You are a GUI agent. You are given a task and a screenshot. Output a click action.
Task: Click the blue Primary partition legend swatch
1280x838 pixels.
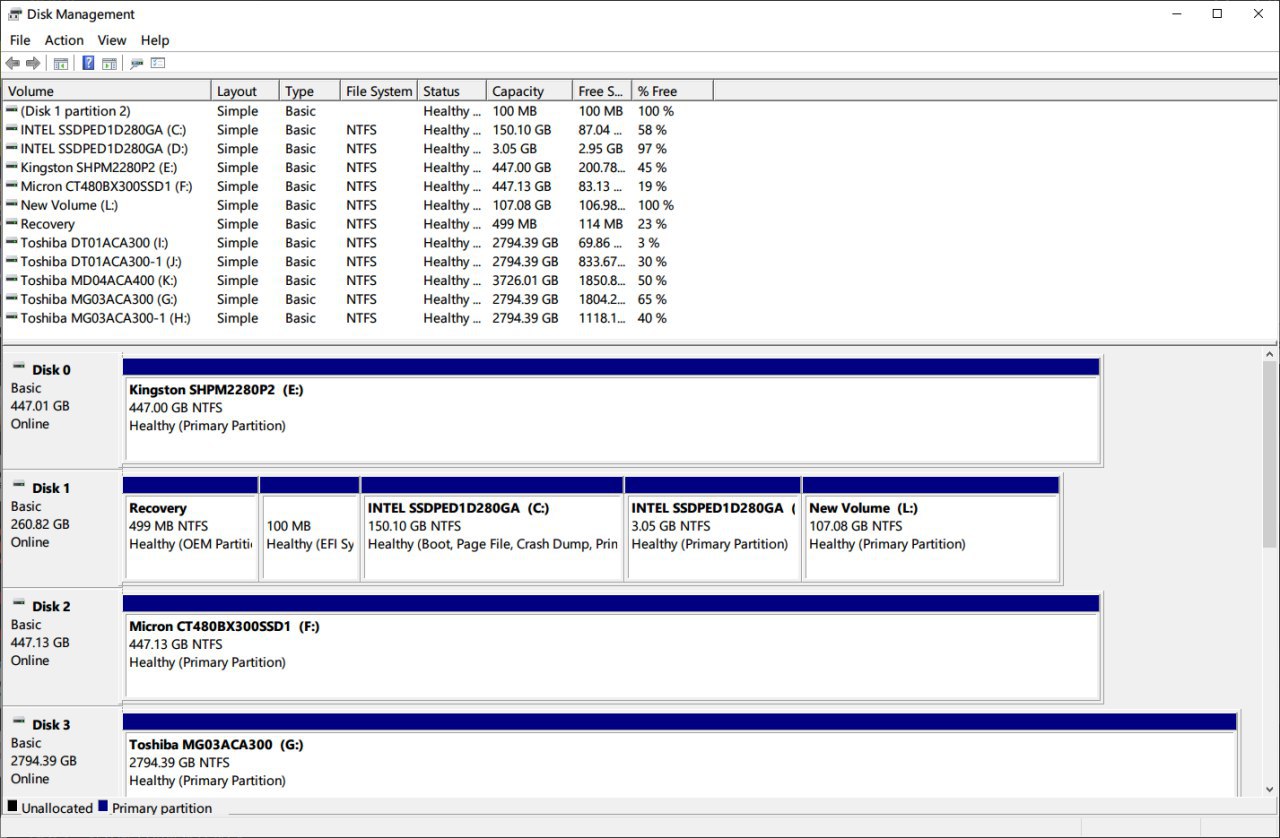tap(103, 806)
